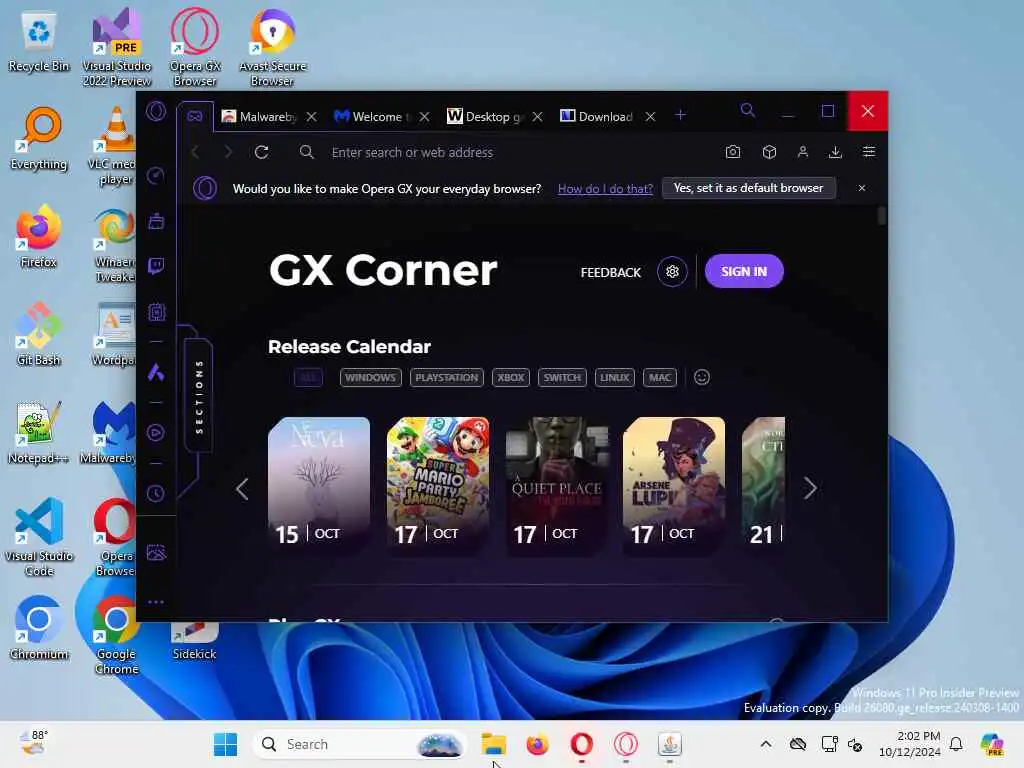Switch to the Desktop Wikipedia tab
The image size is (1024, 768).
coord(485,116)
